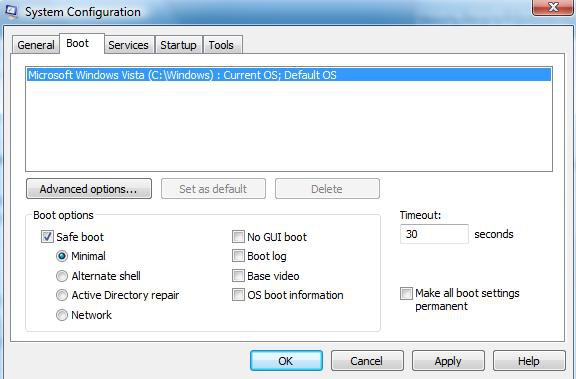Click the Set as default button
This screenshot has width=576, height=379.
click(x=213, y=189)
